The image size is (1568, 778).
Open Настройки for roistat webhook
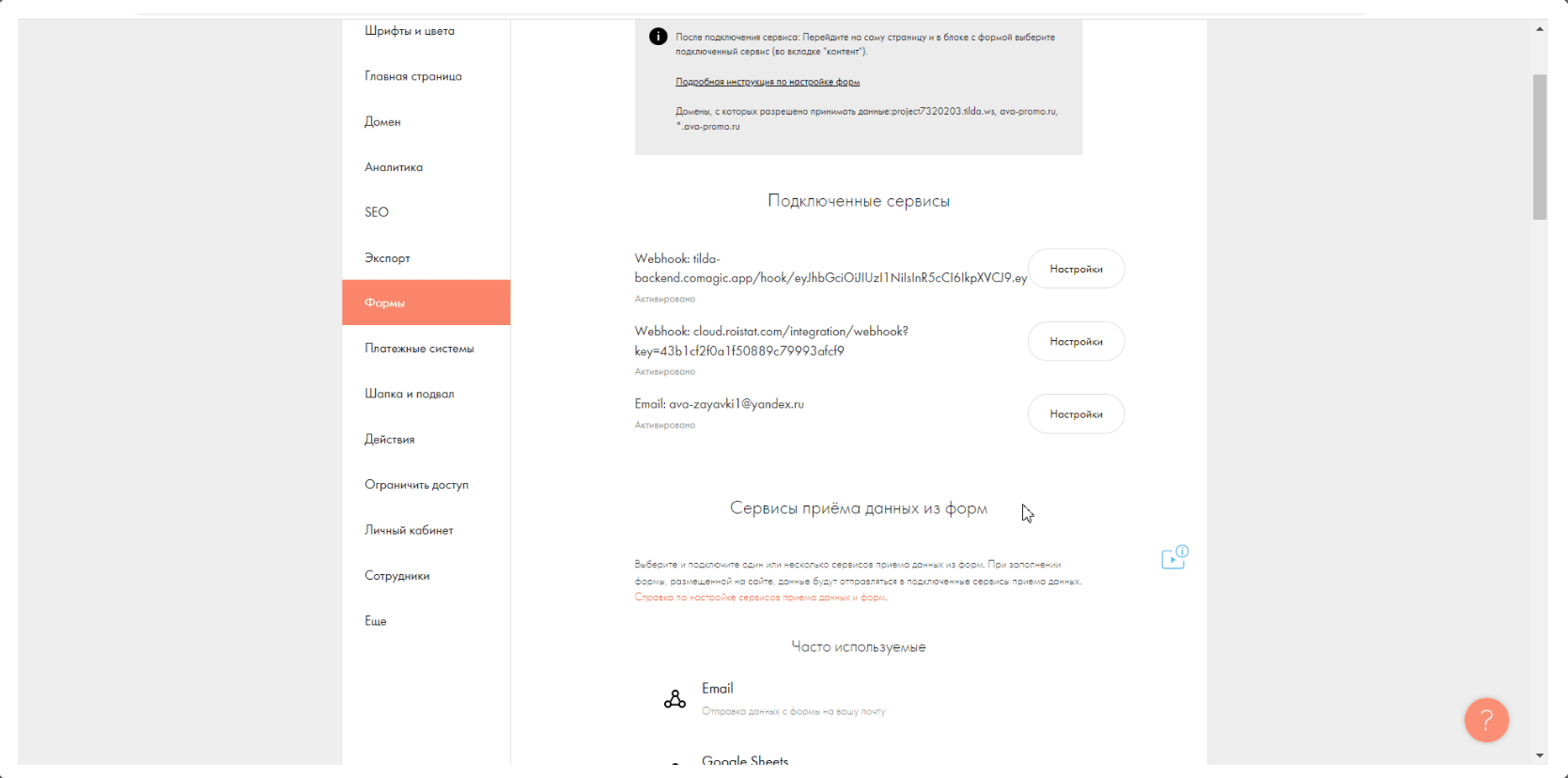point(1076,341)
